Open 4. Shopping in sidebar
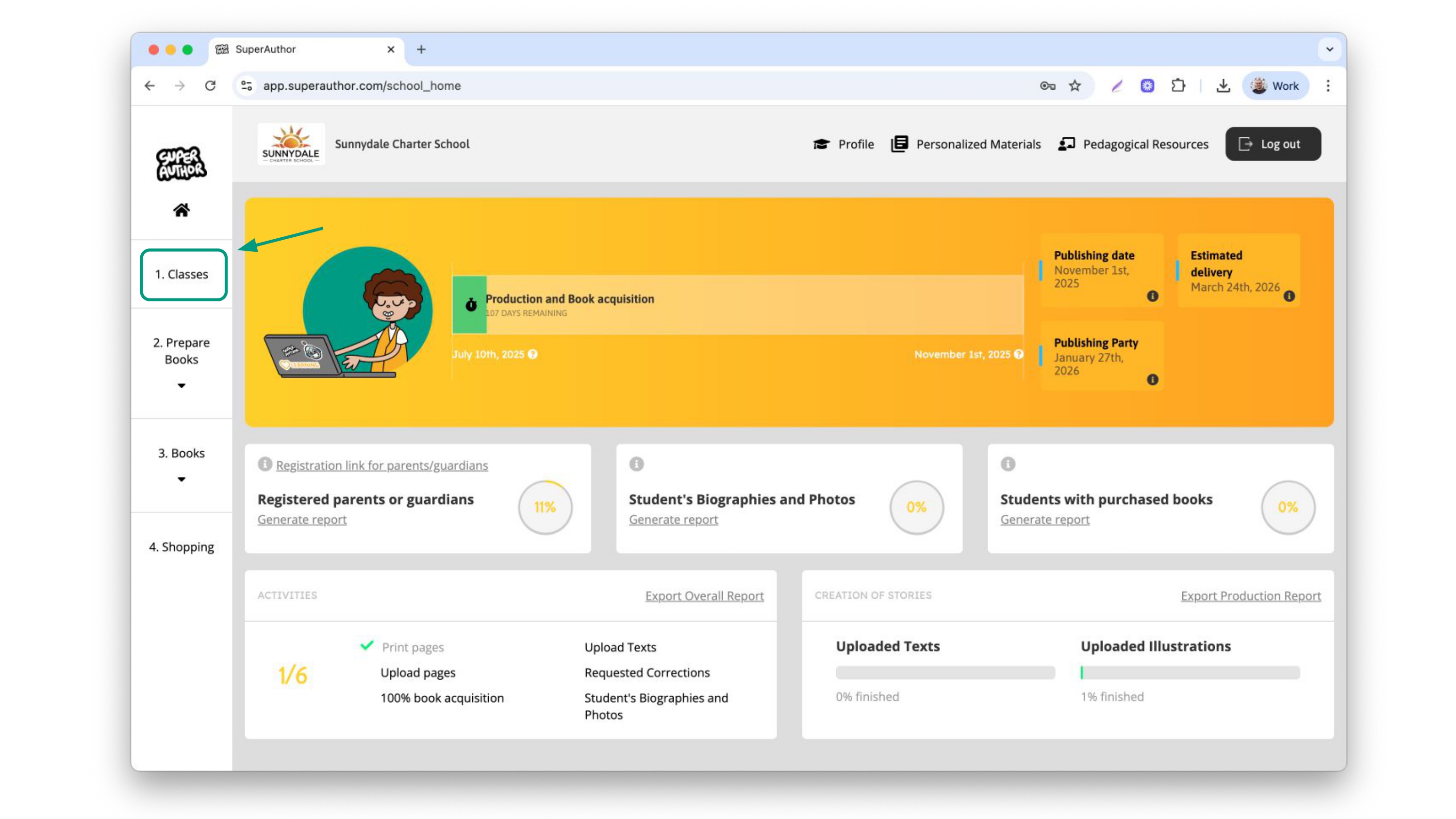 coord(182,547)
